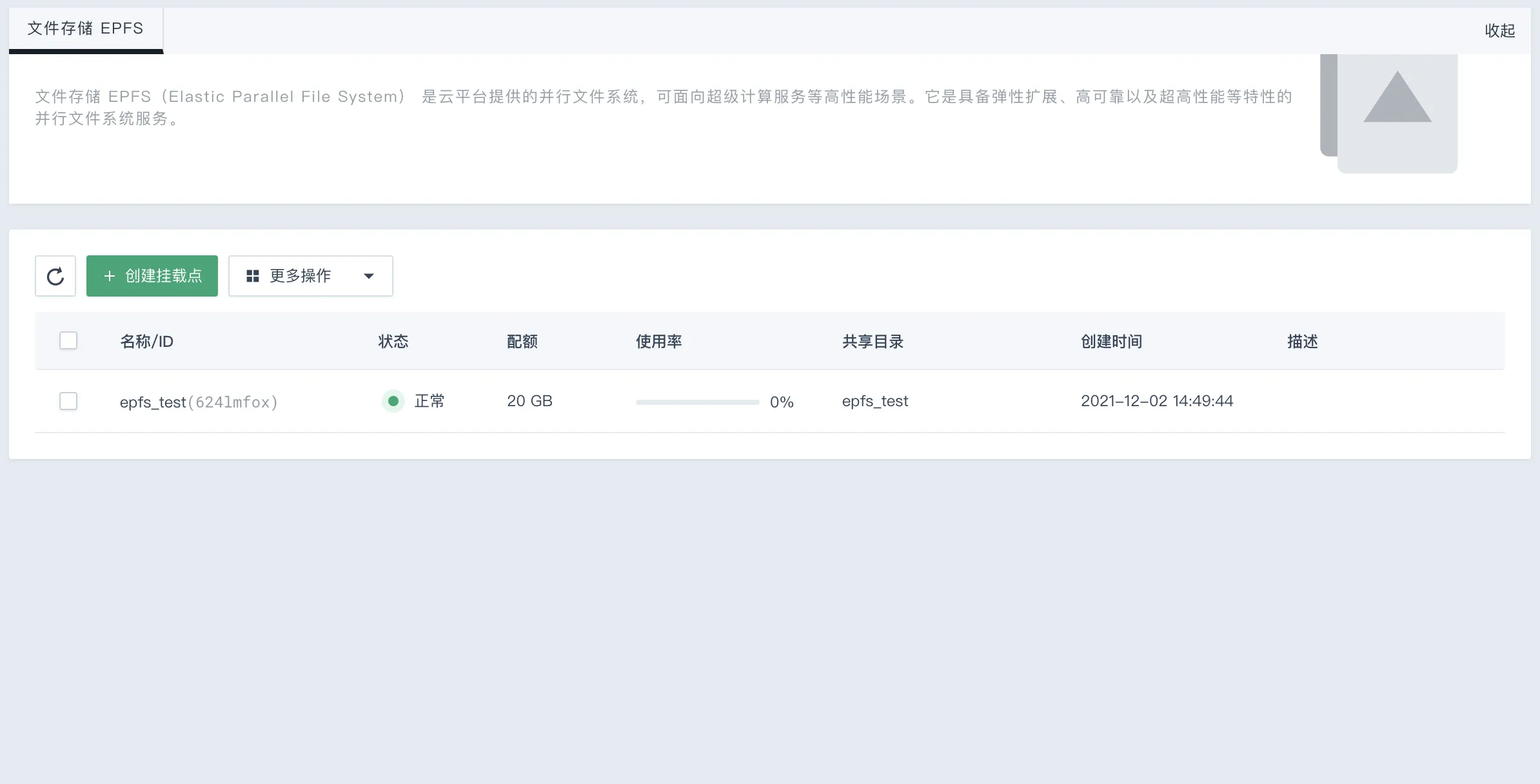Check the epfs_test row checkbox
This screenshot has width=1540, height=784.
pyautogui.click(x=68, y=401)
